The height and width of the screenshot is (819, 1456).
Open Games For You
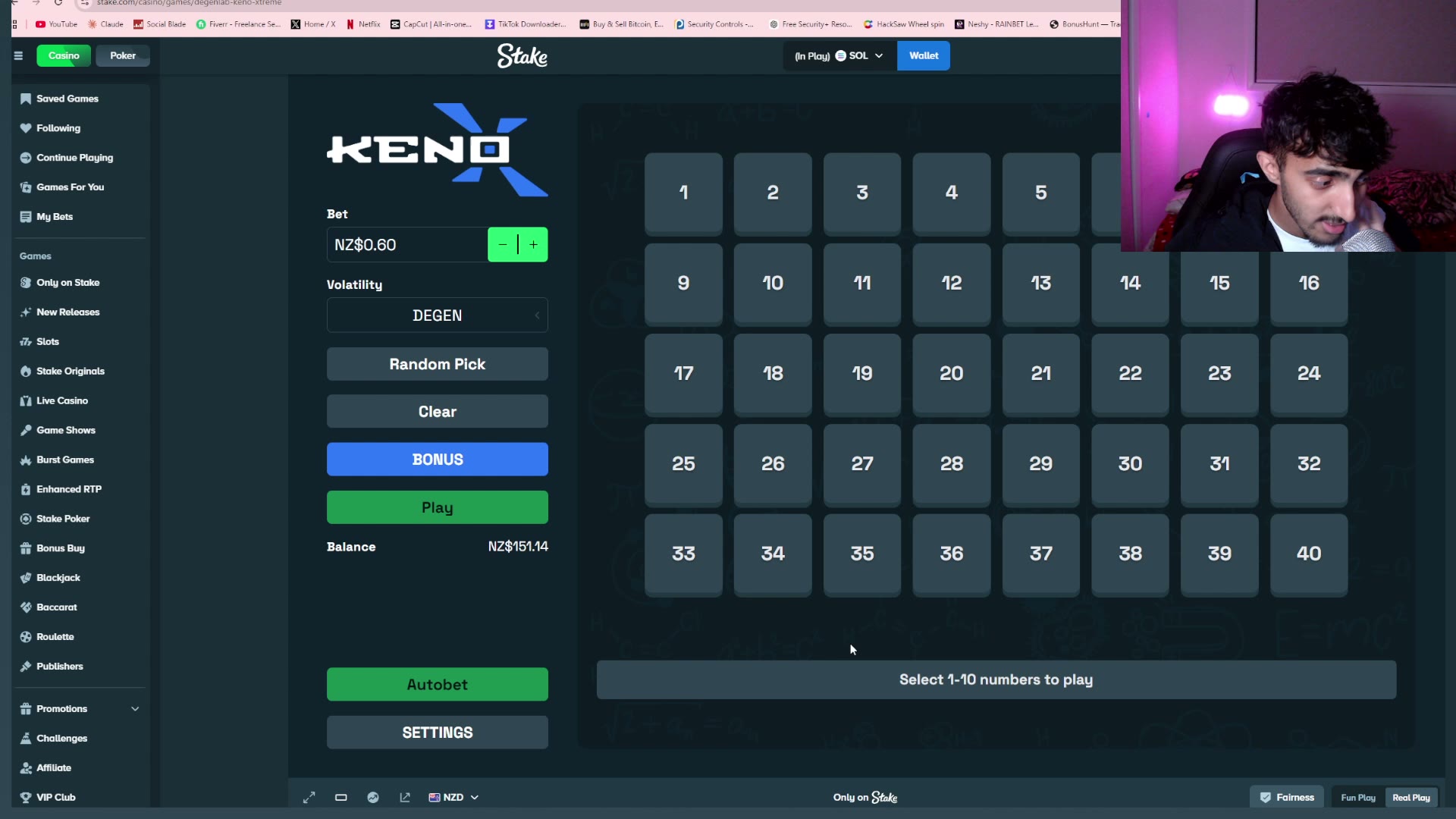tap(70, 187)
